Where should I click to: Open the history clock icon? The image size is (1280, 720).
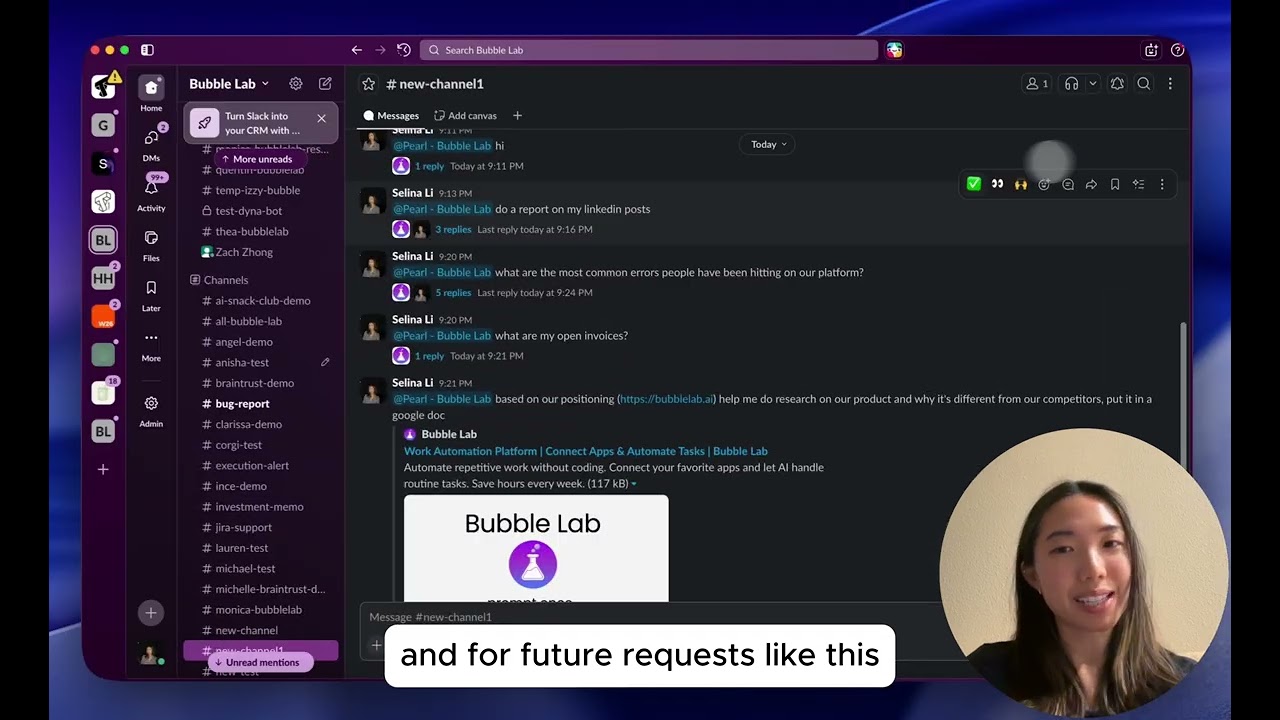pos(404,50)
